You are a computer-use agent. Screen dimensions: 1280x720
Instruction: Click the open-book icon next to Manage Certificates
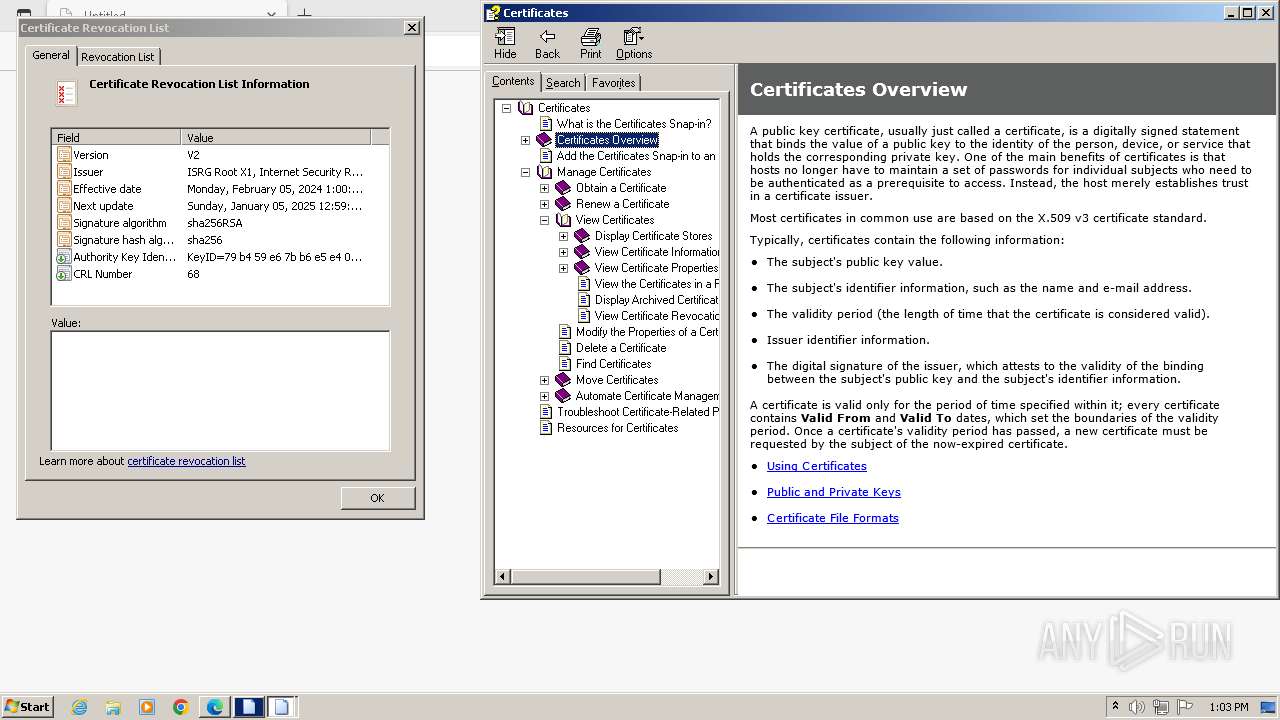click(x=545, y=172)
